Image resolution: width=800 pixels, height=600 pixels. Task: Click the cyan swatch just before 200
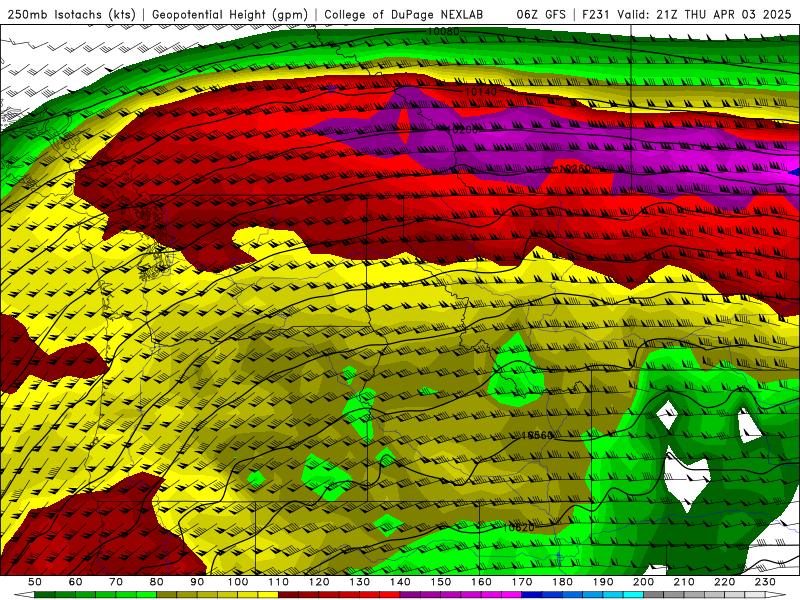click(x=633, y=594)
